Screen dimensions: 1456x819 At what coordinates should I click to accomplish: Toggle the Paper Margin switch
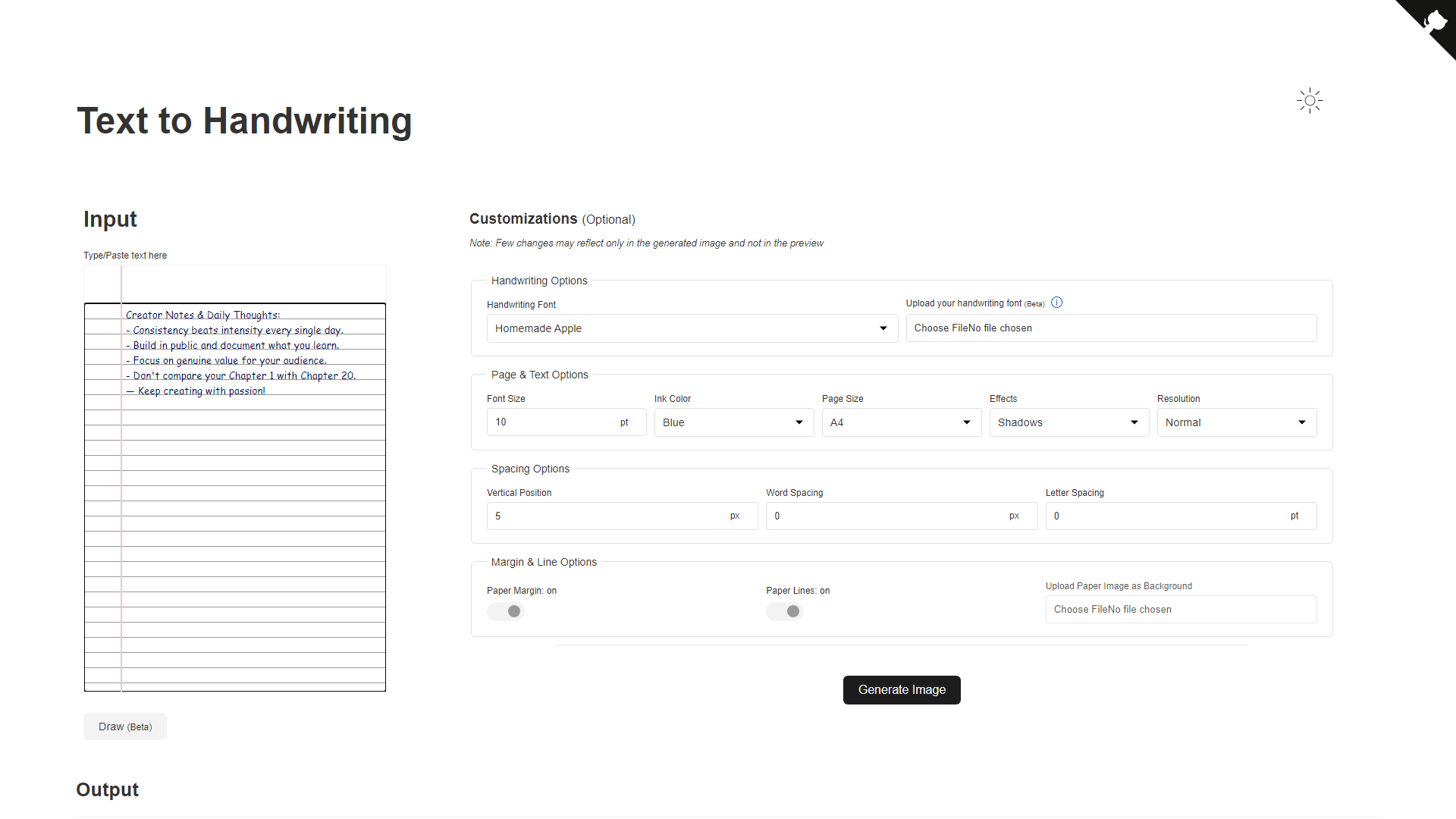(x=506, y=611)
